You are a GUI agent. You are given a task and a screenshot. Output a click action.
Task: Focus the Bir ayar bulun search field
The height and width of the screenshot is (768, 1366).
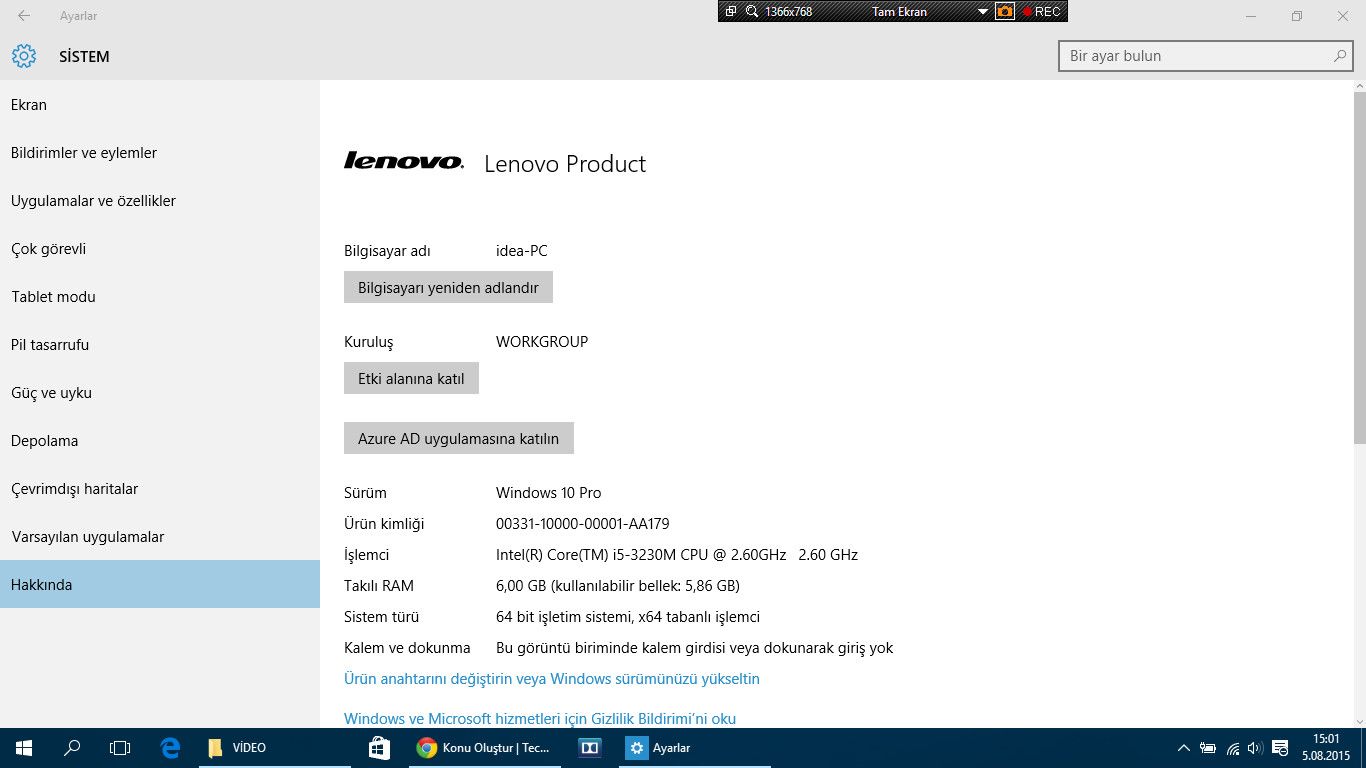(1206, 56)
